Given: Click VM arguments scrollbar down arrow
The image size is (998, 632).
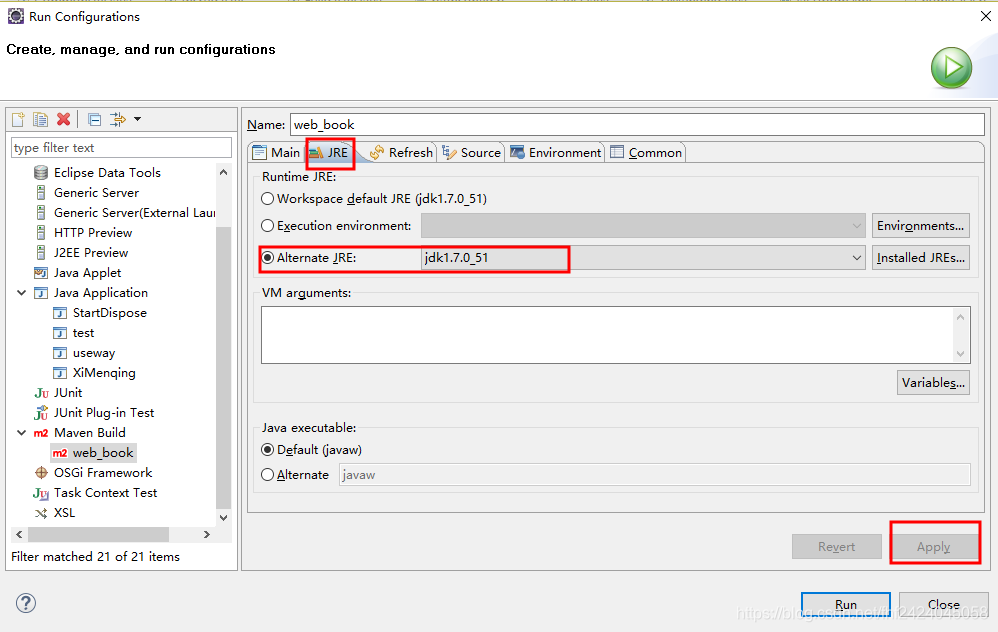Looking at the screenshot, I should (960, 354).
